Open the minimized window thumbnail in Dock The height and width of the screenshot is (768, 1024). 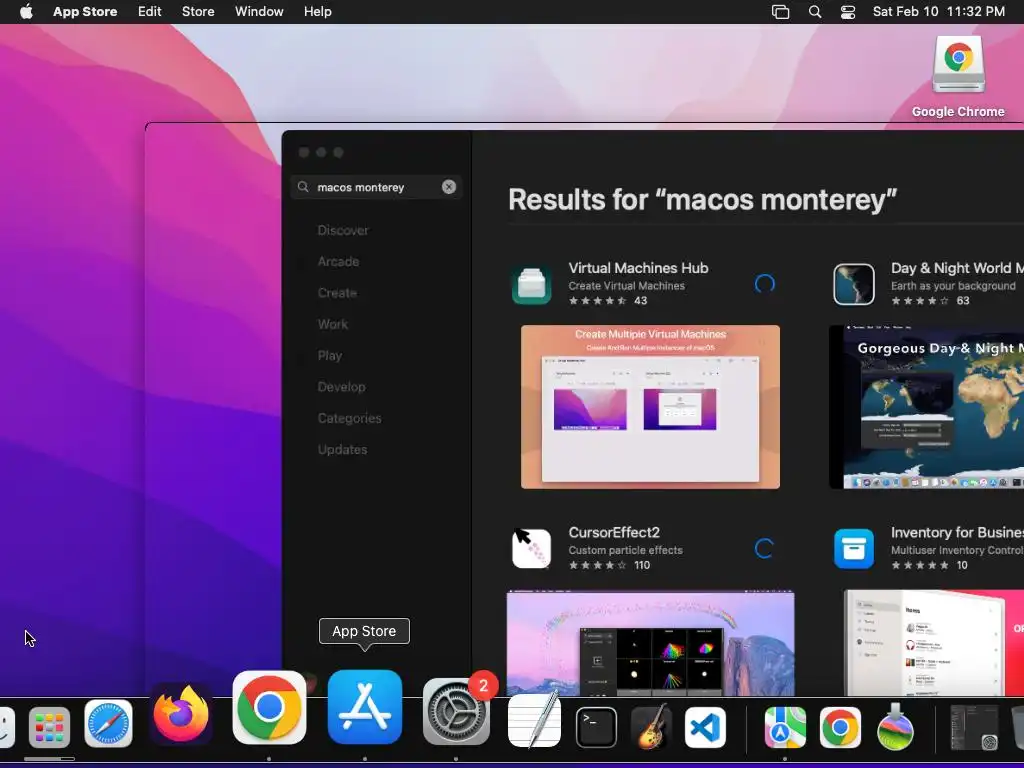pyautogui.click(x=974, y=727)
